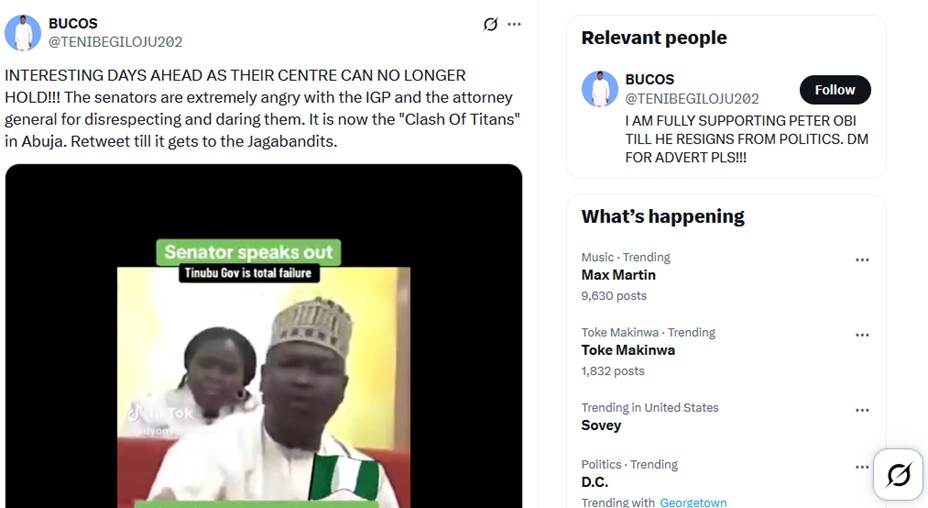The width and height of the screenshot is (928, 508).
Task: View the Sovey trending topic
Action: point(601,425)
